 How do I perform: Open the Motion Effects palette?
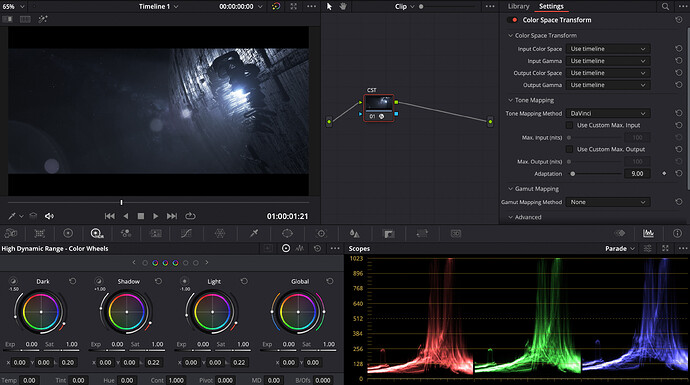coord(155,233)
